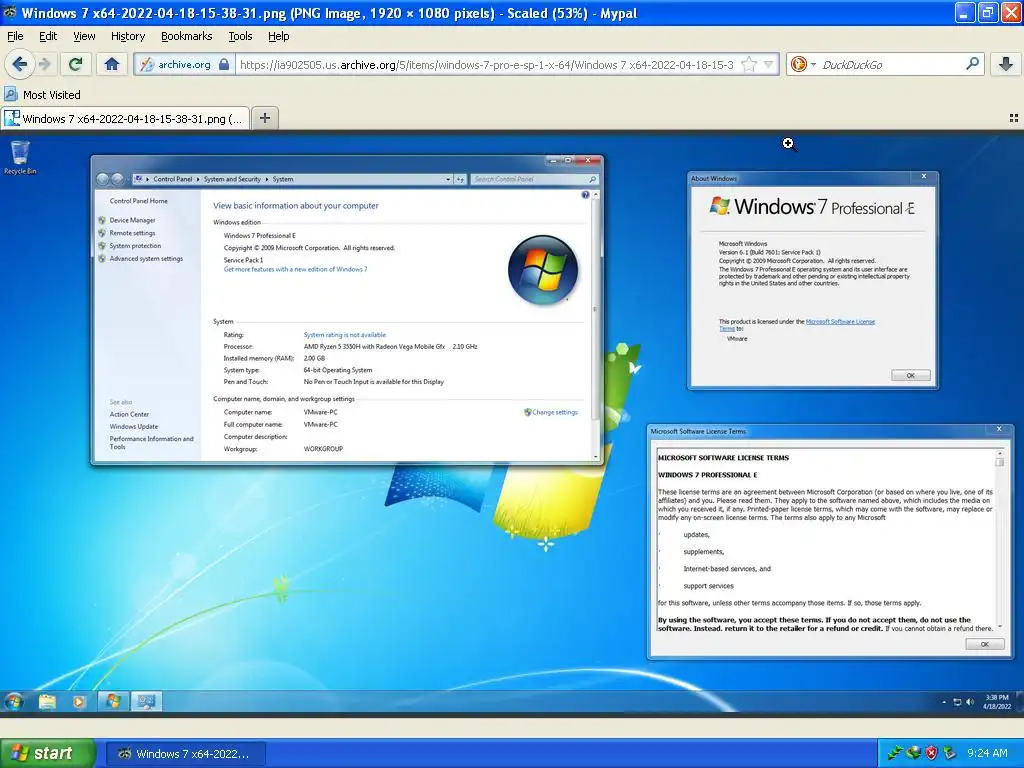The width and height of the screenshot is (1024, 768).
Task: Click the Forward arrow navigation button
Action: click(45, 64)
